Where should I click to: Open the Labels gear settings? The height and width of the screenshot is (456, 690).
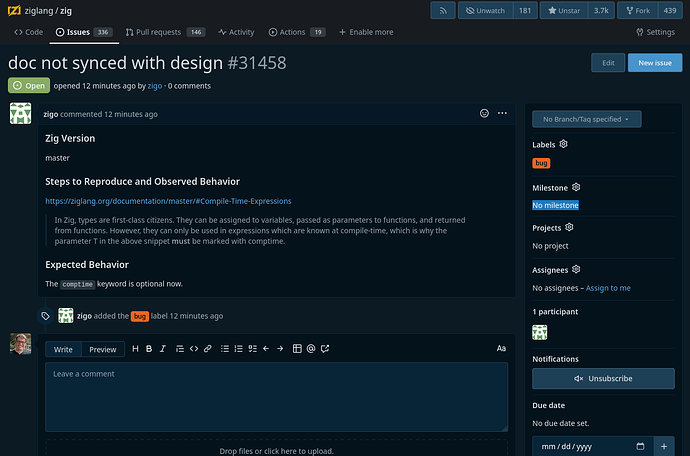[563, 144]
